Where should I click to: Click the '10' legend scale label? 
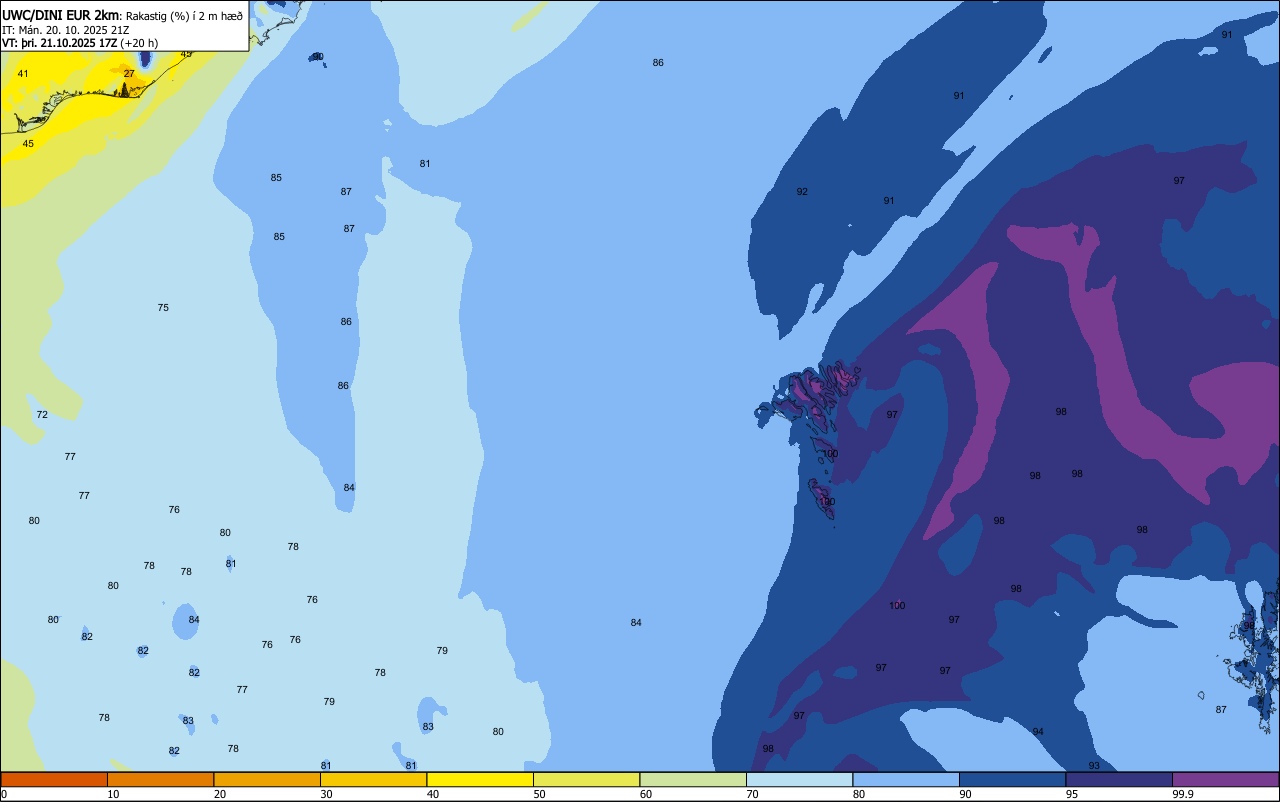pyautogui.click(x=113, y=794)
